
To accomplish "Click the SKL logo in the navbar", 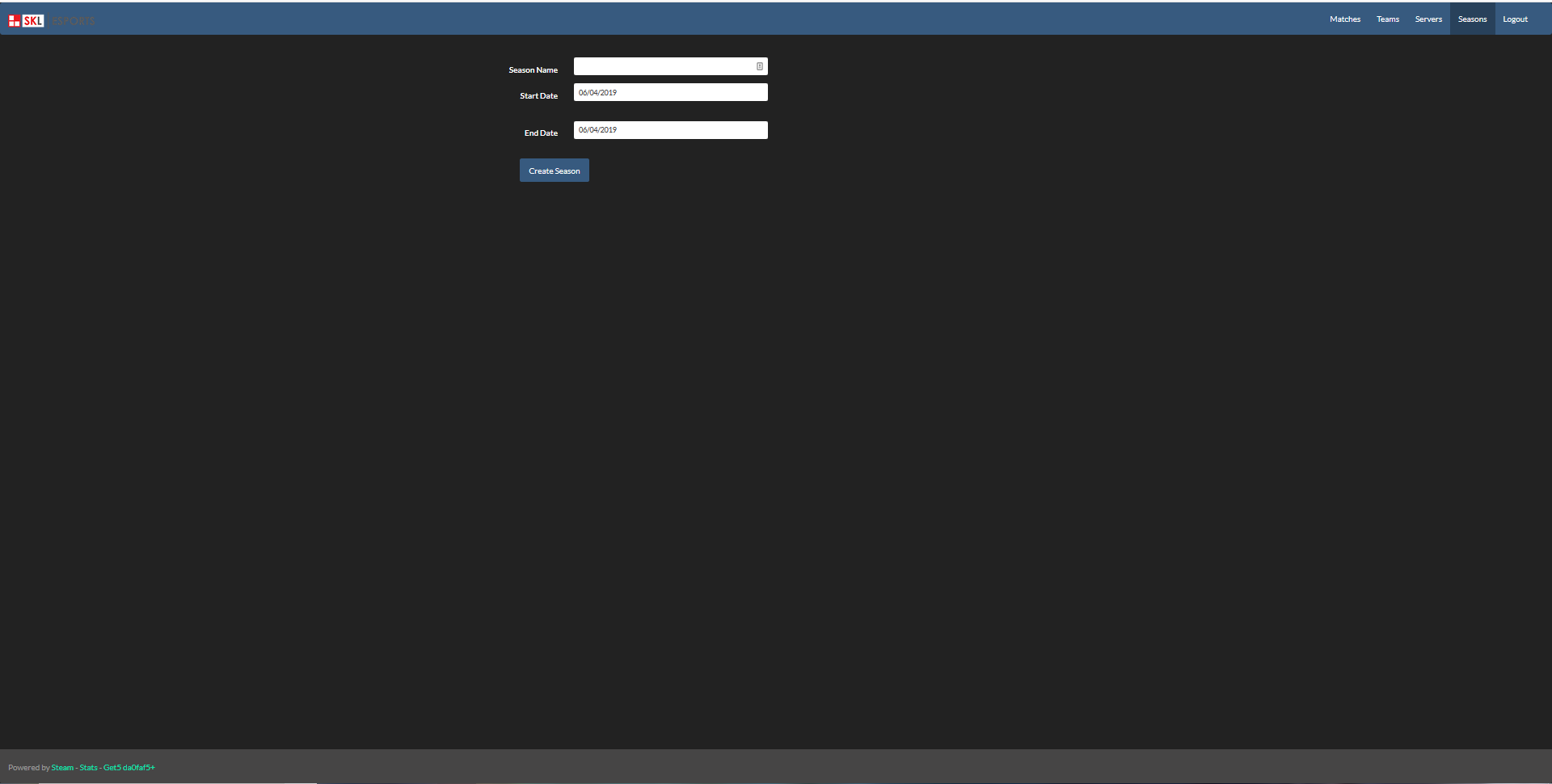I will pos(26,20).
